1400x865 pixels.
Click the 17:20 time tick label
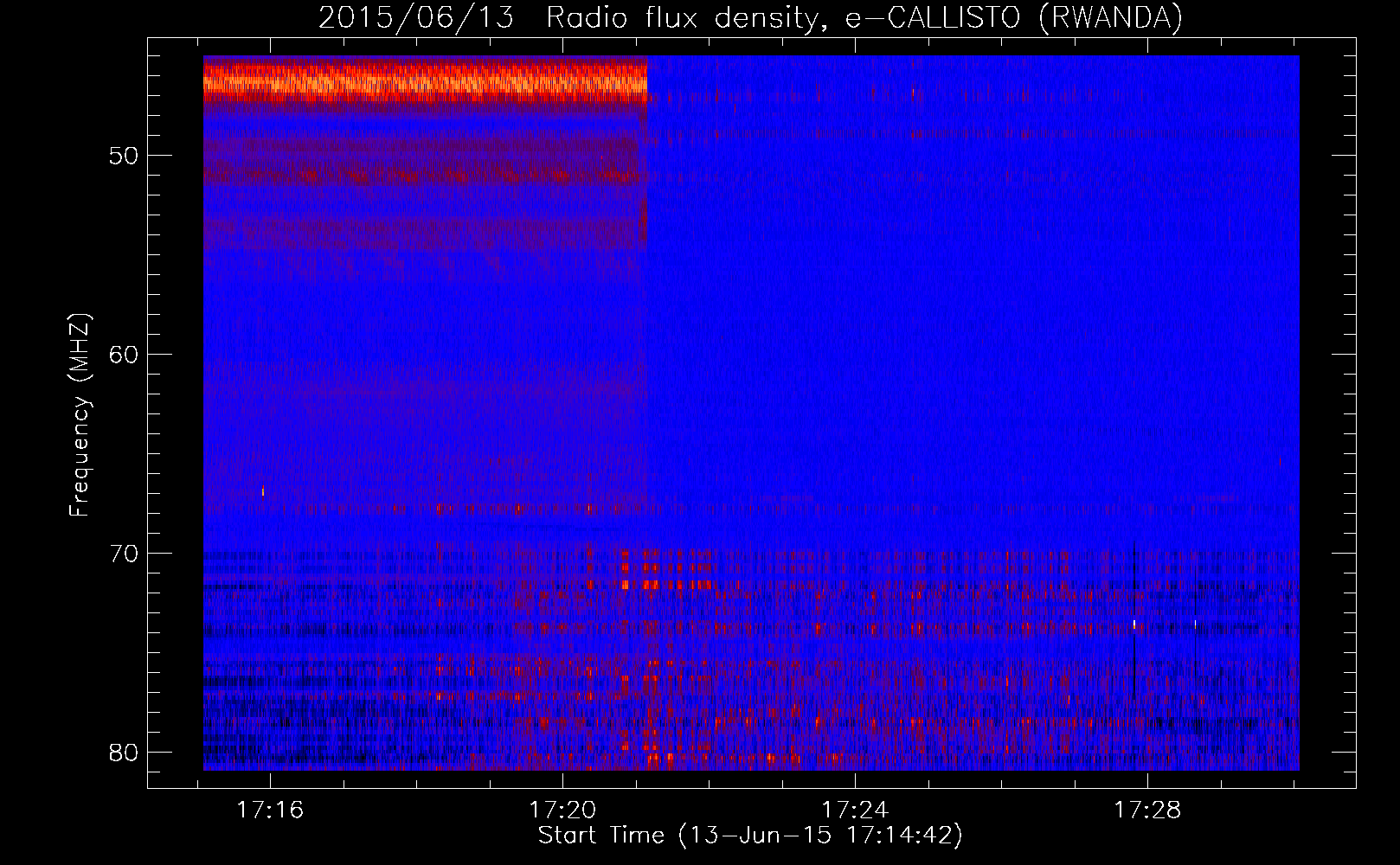tap(563, 811)
